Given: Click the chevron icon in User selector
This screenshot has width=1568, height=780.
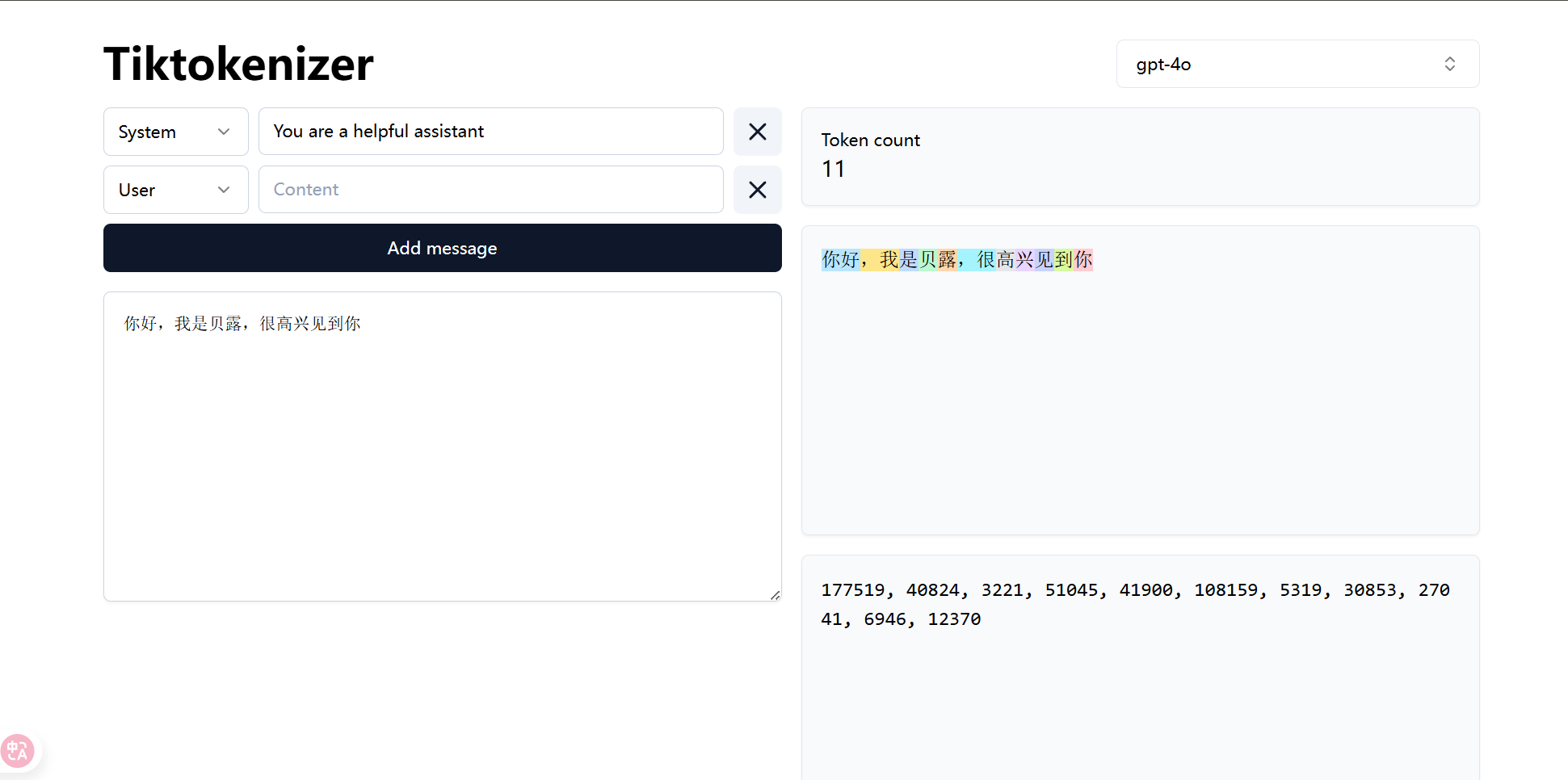Looking at the screenshot, I should [224, 190].
